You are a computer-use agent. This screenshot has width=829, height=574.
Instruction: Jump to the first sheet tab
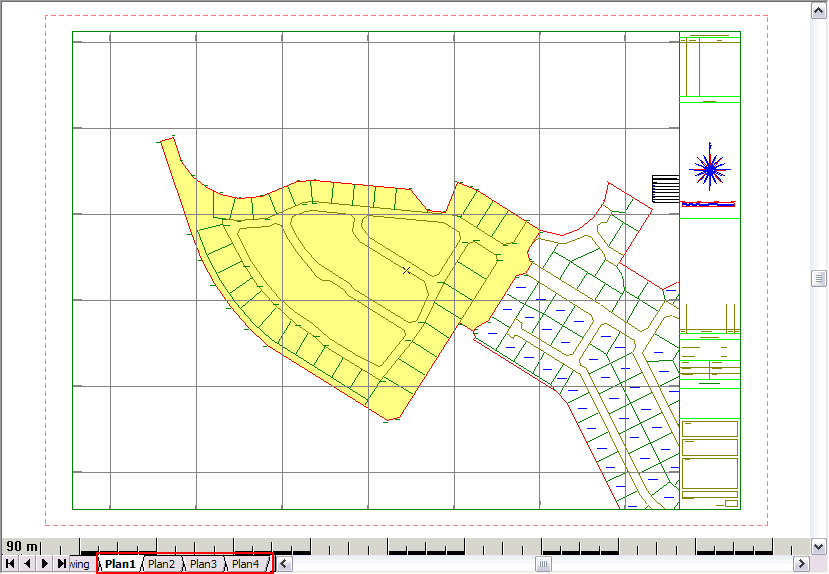[10, 564]
